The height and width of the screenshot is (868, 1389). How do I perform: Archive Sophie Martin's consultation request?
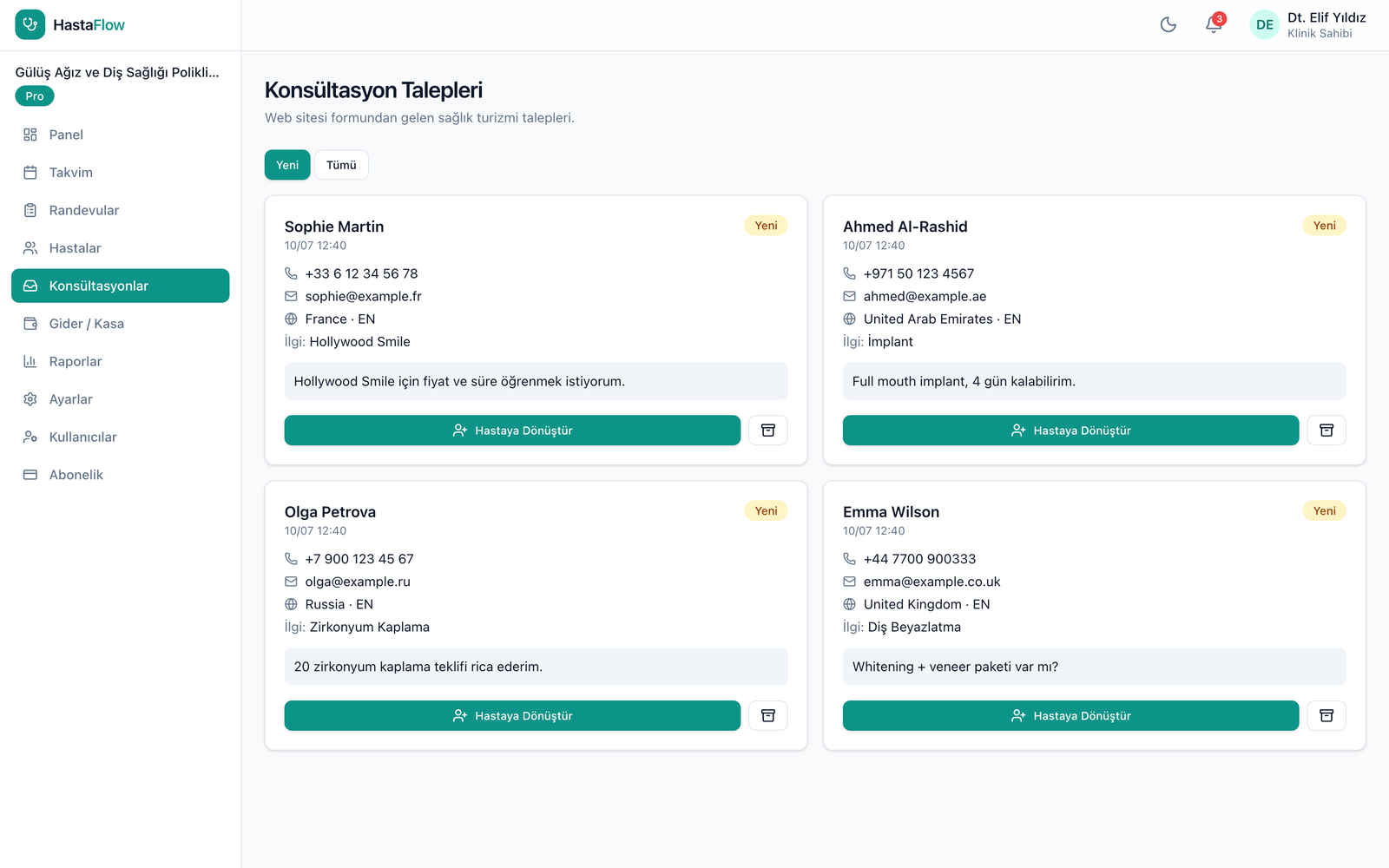point(768,431)
